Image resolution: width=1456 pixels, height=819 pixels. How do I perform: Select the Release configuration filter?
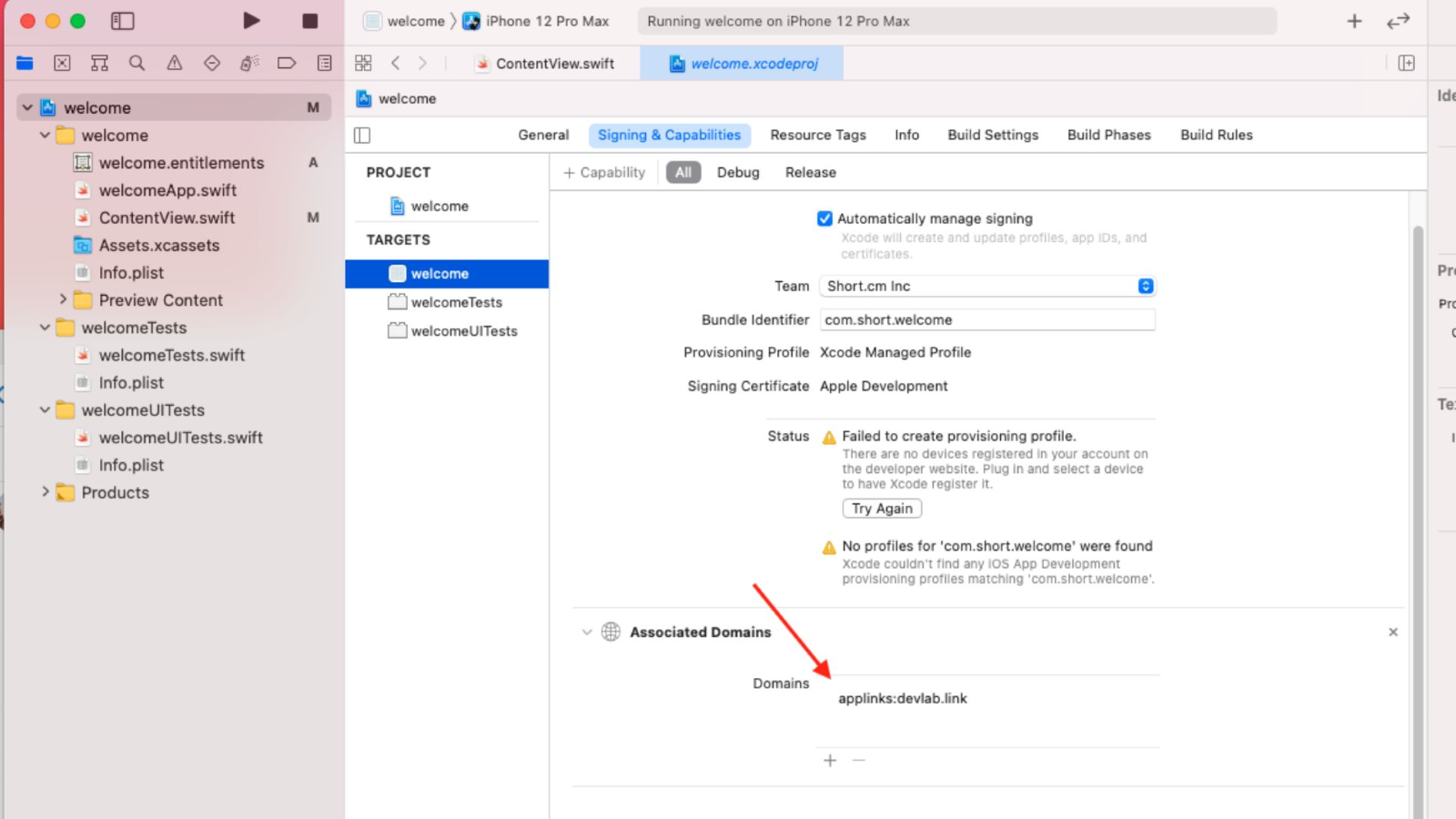coord(810,172)
